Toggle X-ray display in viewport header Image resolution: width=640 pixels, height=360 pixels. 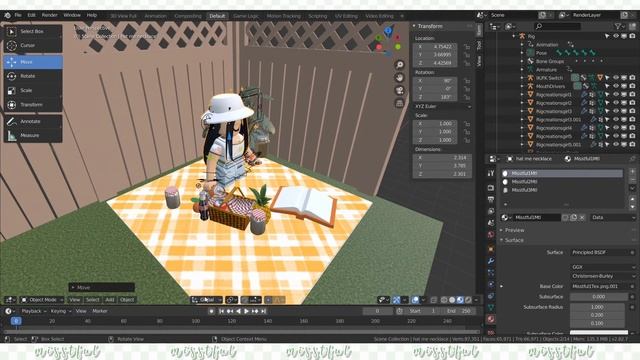pyautogui.click(x=433, y=300)
